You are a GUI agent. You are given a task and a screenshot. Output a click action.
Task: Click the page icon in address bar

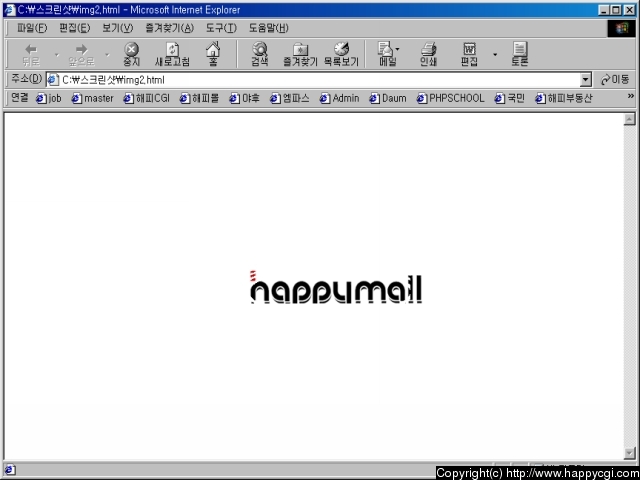[53, 80]
